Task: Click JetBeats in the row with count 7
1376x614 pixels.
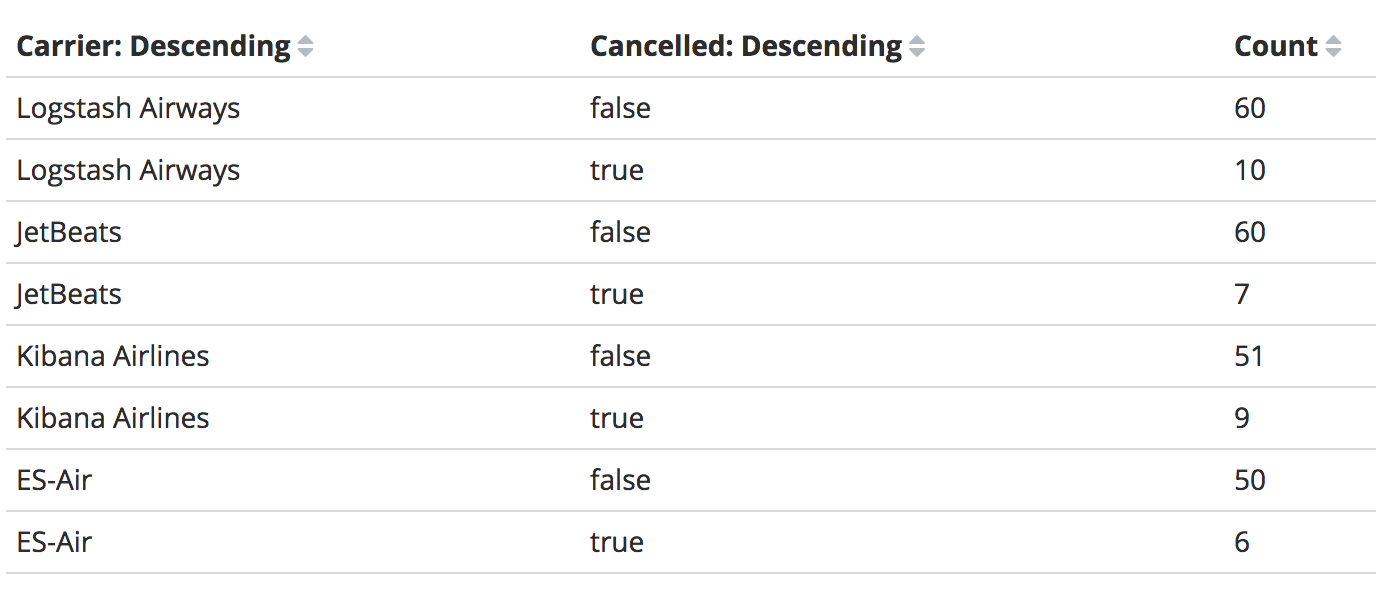Action: point(69,294)
